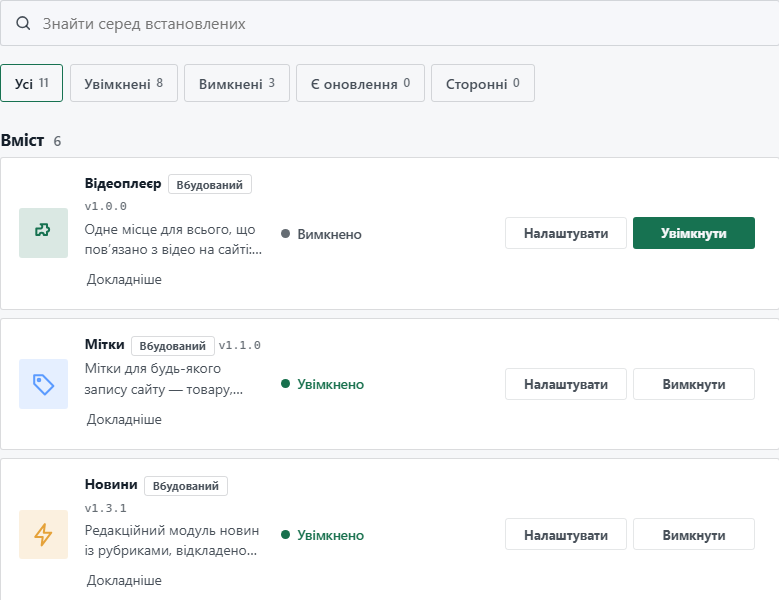This screenshot has width=779, height=600.
Task: Click the Відеоплеєр module title
Action: [x=123, y=183]
